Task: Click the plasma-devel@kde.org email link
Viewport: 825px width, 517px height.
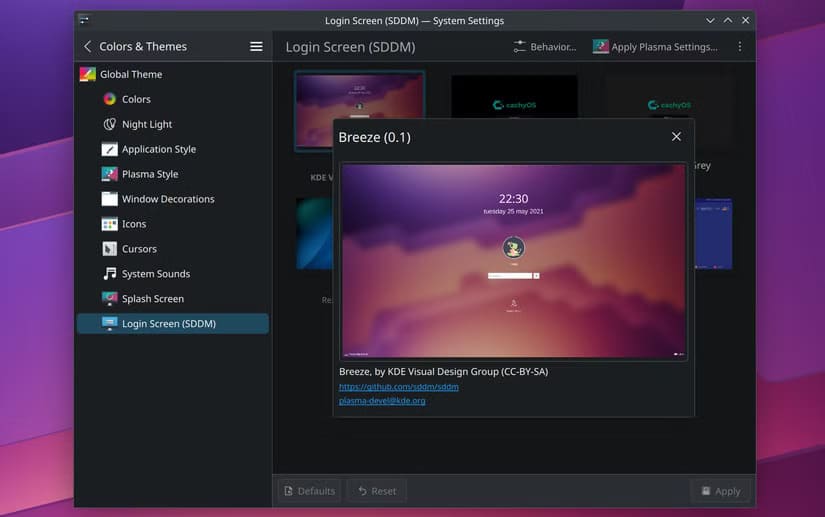Action: coord(382,400)
